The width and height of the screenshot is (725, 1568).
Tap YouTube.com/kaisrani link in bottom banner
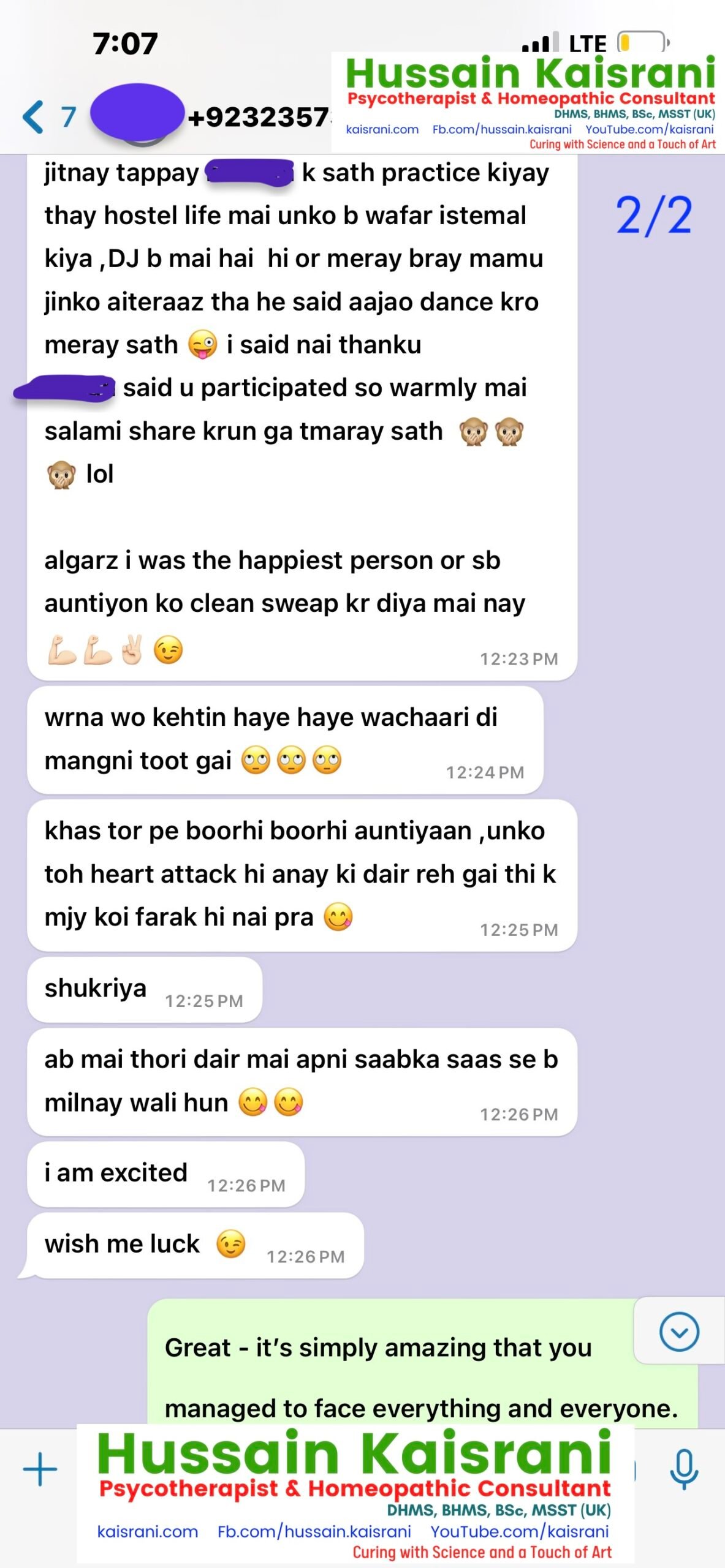520,1531
